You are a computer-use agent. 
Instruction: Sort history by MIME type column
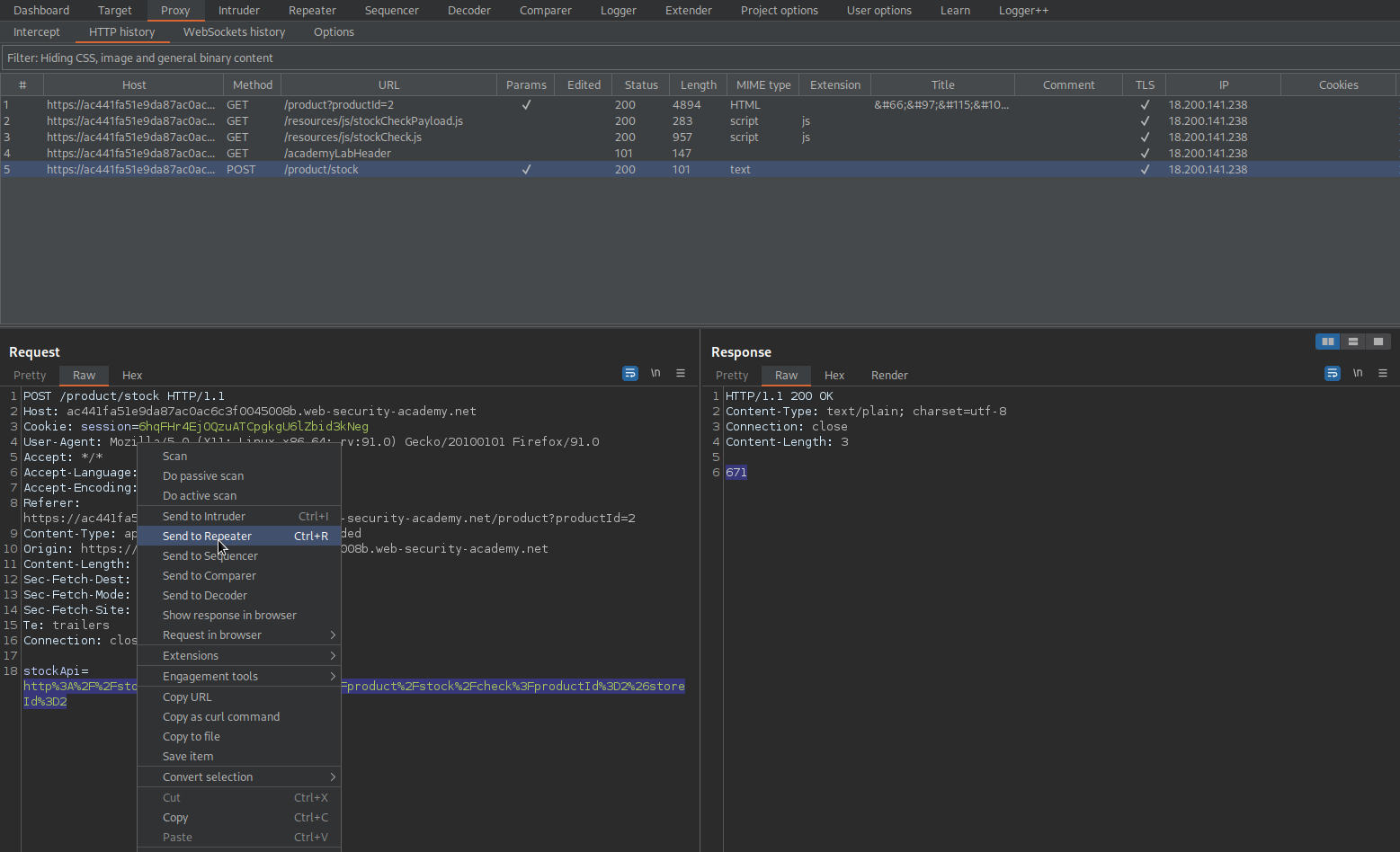pos(762,84)
